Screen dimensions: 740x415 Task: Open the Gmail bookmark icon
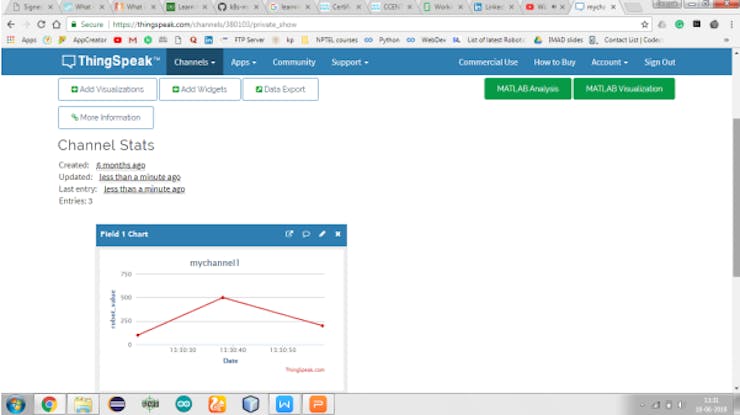point(133,40)
